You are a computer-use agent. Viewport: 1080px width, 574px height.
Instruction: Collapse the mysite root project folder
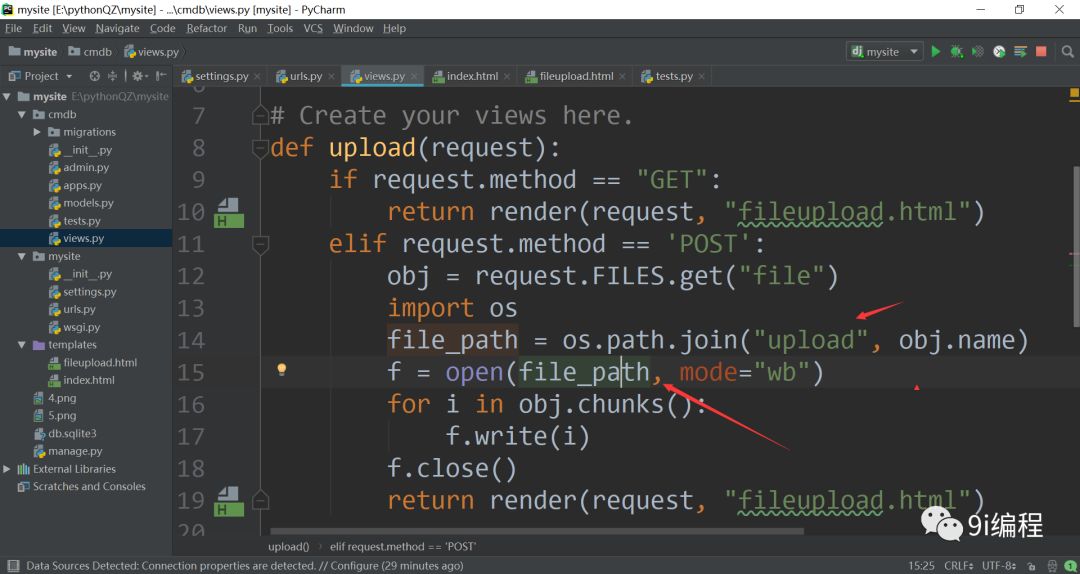pos(7,96)
